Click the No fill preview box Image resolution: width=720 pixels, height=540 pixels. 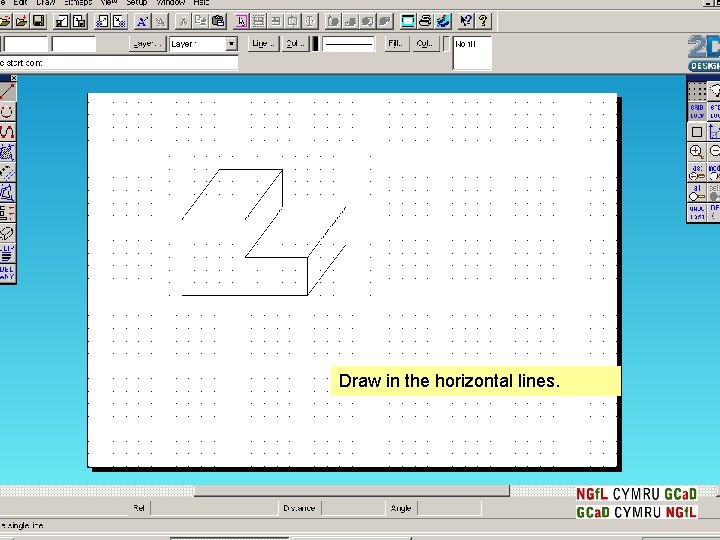tap(472, 53)
